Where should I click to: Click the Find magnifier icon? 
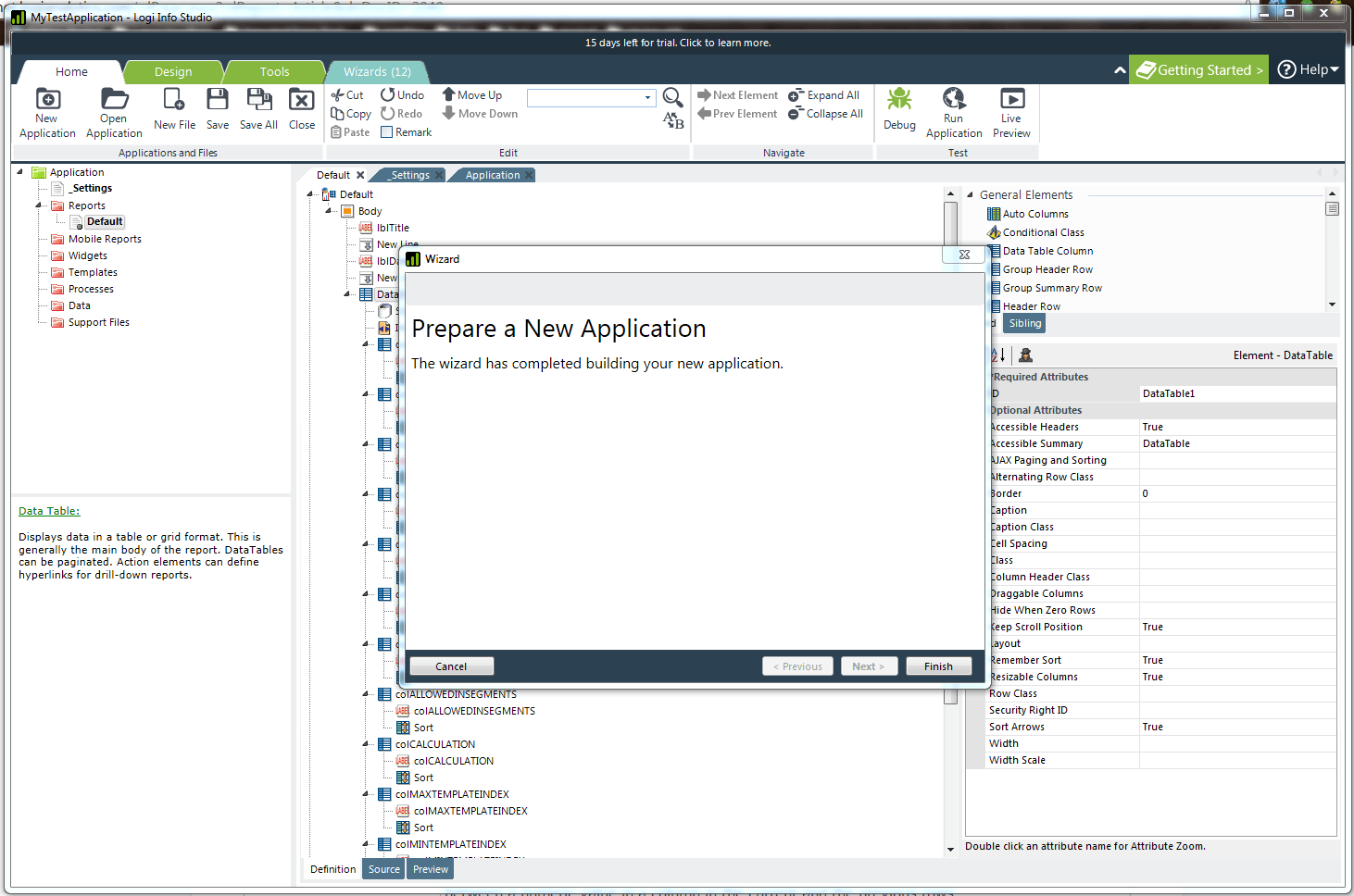click(673, 97)
